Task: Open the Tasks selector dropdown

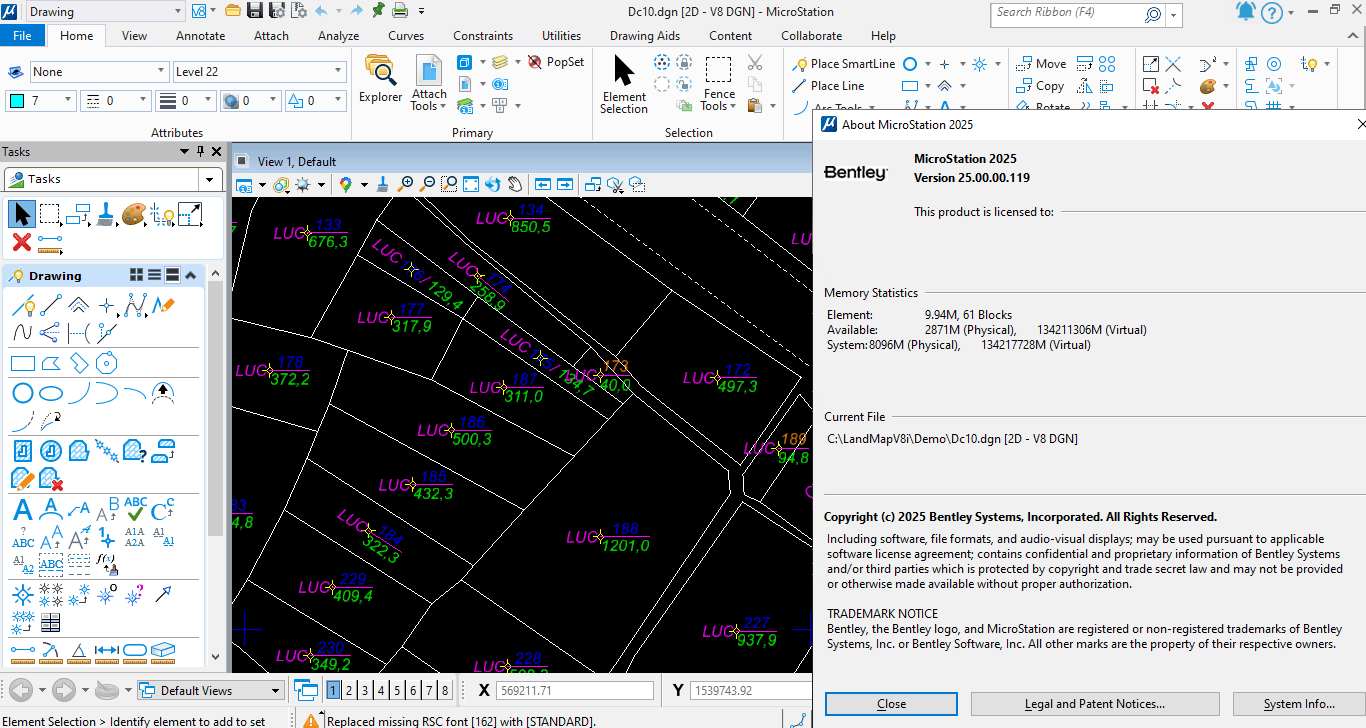Action: [x=210, y=179]
